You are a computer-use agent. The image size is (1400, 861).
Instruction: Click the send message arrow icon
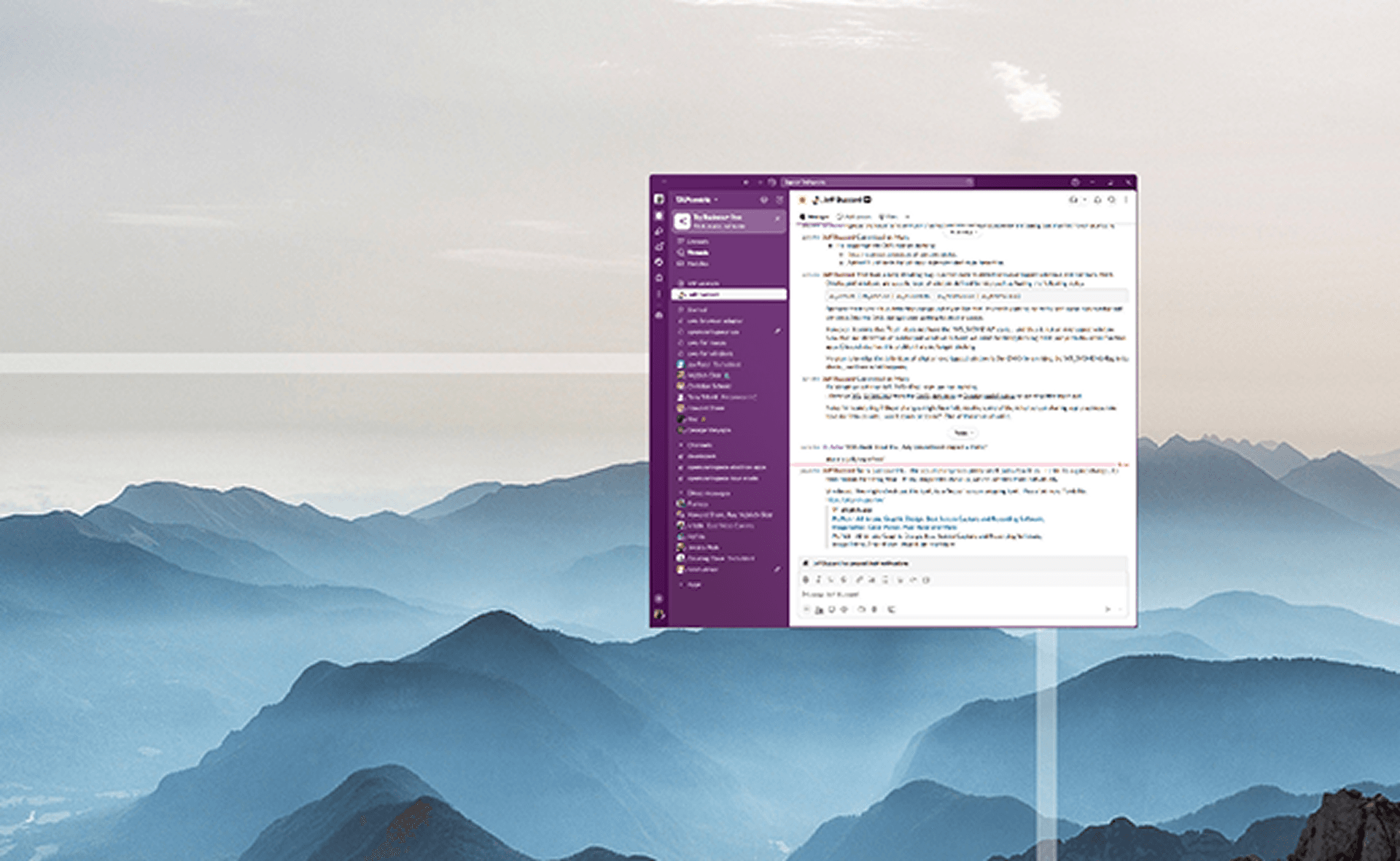click(x=1107, y=609)
